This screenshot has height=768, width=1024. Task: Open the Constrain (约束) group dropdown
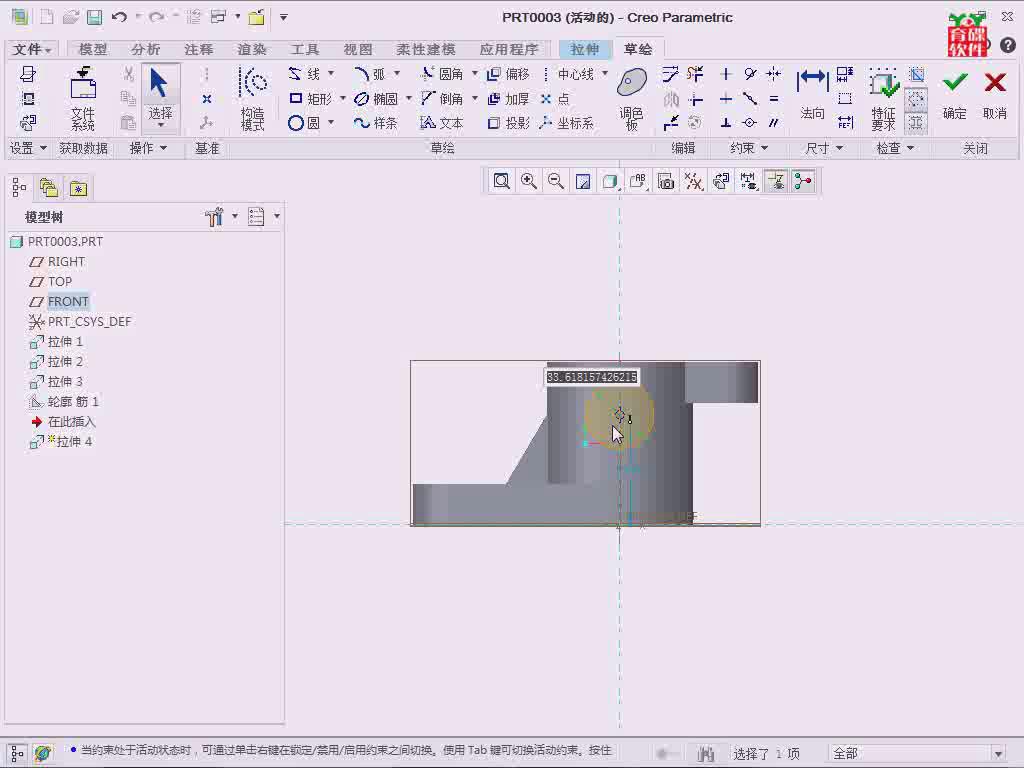(x=749, y=148)
